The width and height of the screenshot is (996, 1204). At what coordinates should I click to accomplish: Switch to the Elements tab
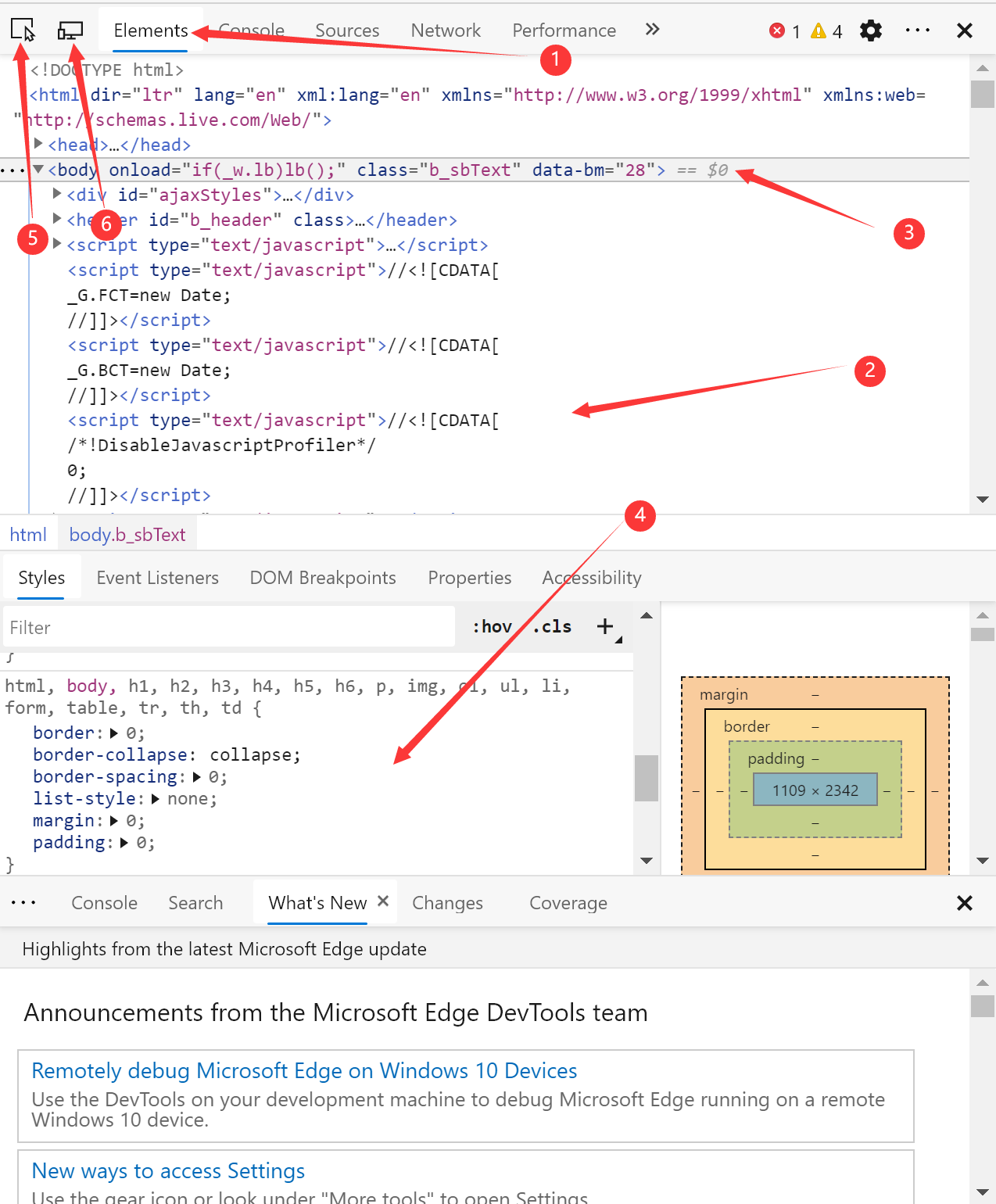tap(151, 30)
